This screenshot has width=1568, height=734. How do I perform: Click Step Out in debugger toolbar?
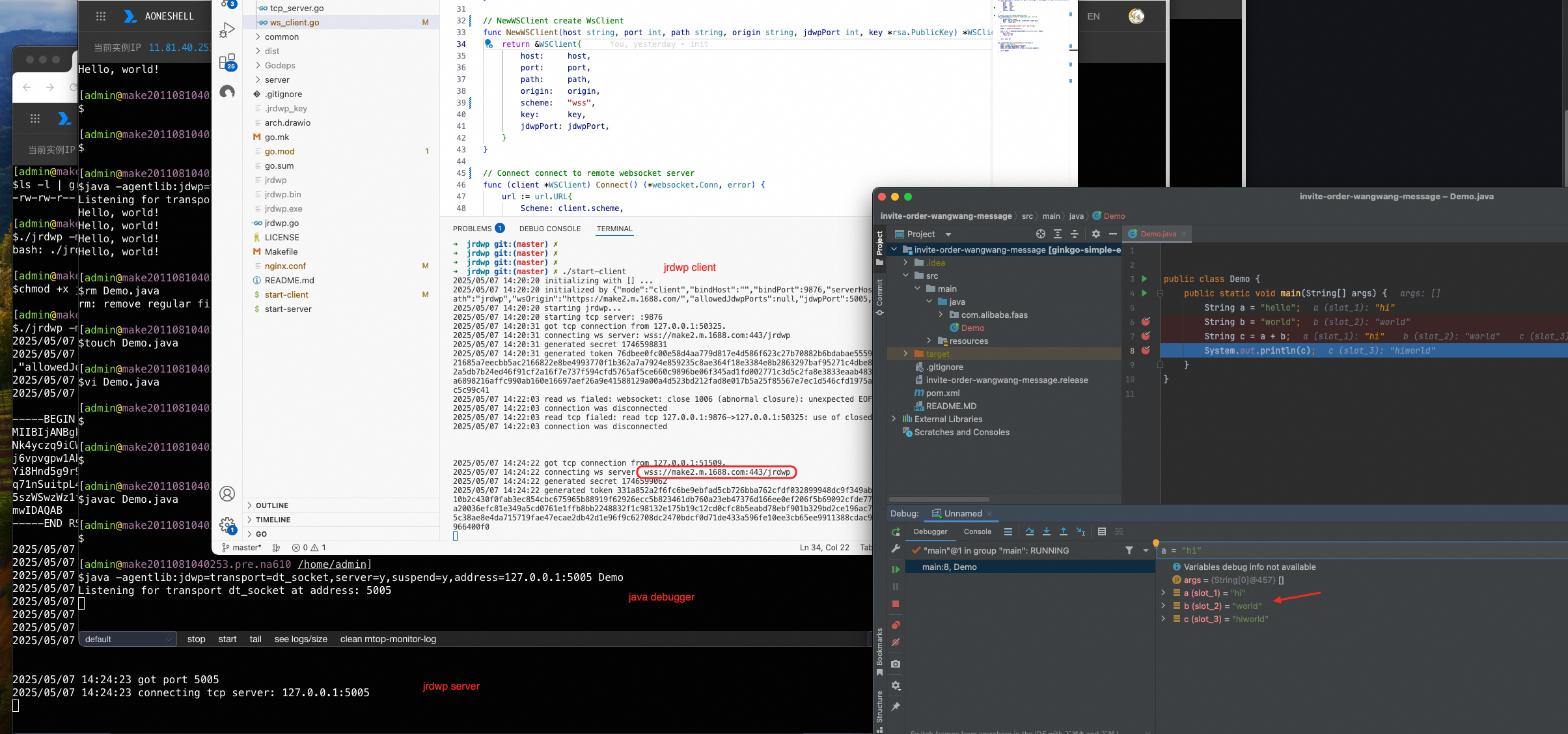point(1063,531)
